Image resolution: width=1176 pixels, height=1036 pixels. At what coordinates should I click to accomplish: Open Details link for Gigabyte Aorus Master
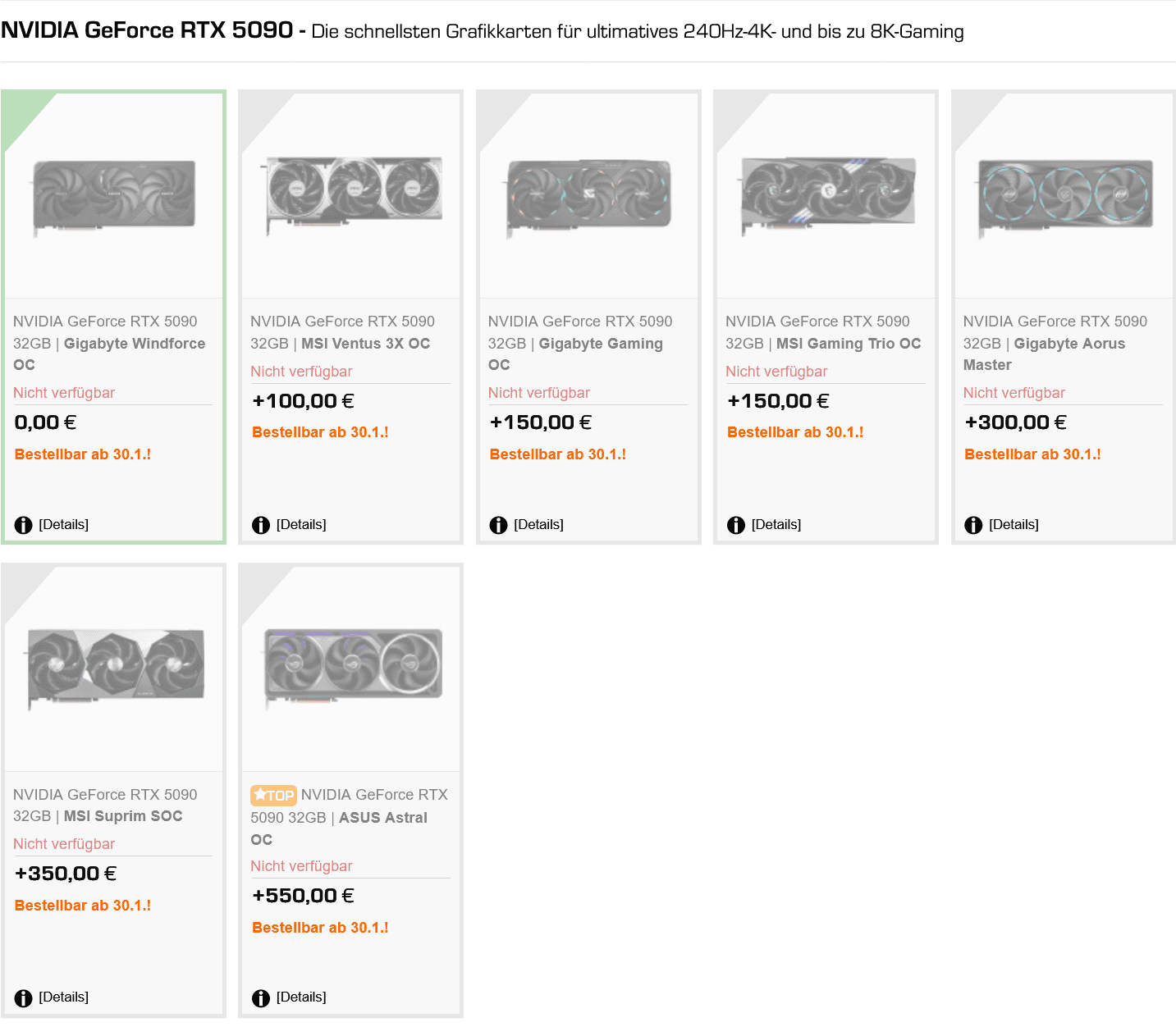pos(1014,524)
